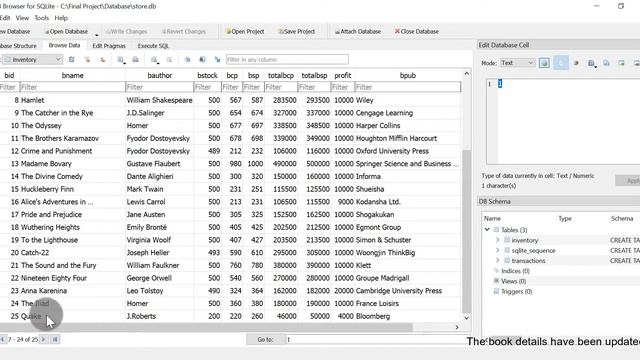This screenshot has height=360, width=640.
Task: Open the Help menu
Action: click(61, 18)
